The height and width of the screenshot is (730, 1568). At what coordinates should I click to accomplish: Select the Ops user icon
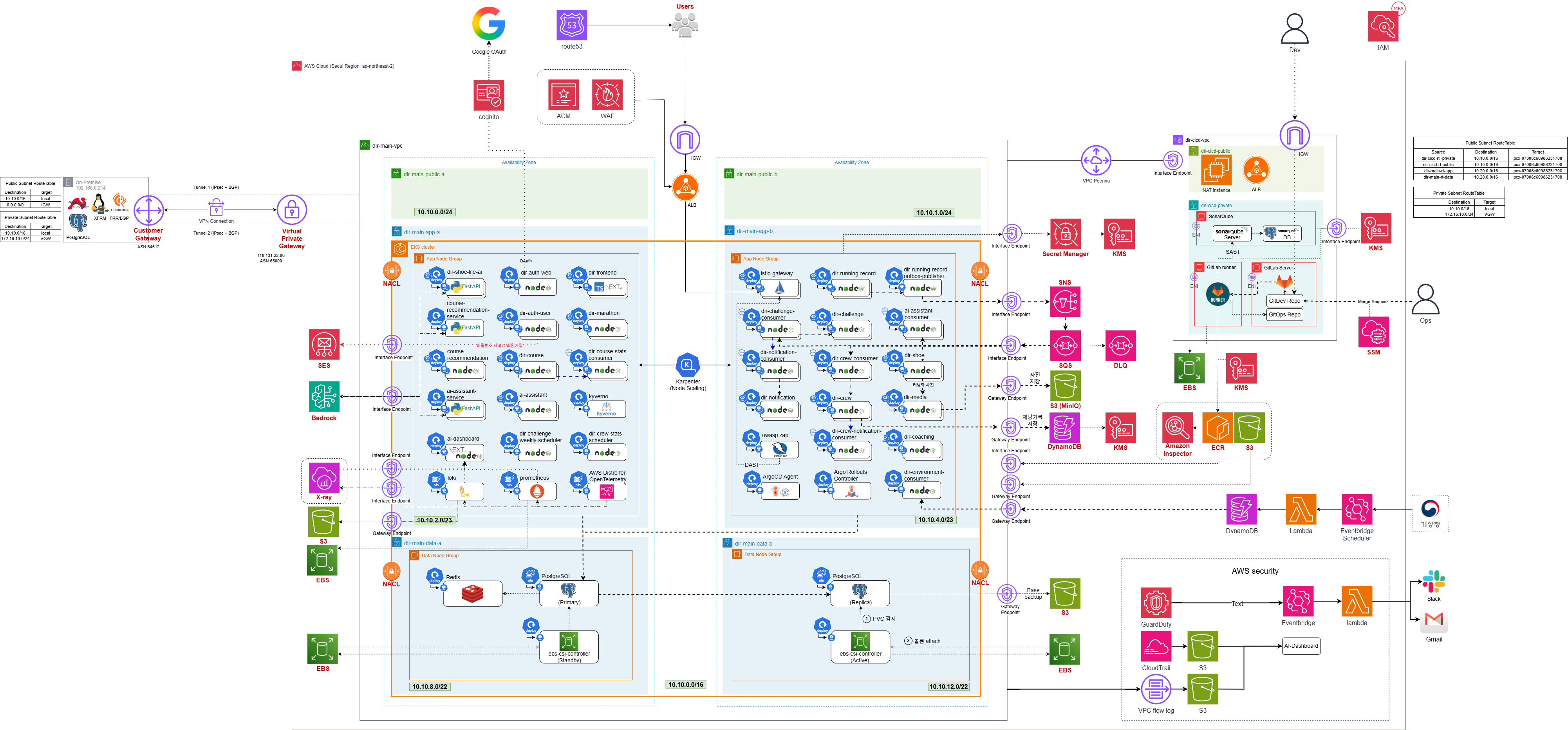click(1425, 299)
